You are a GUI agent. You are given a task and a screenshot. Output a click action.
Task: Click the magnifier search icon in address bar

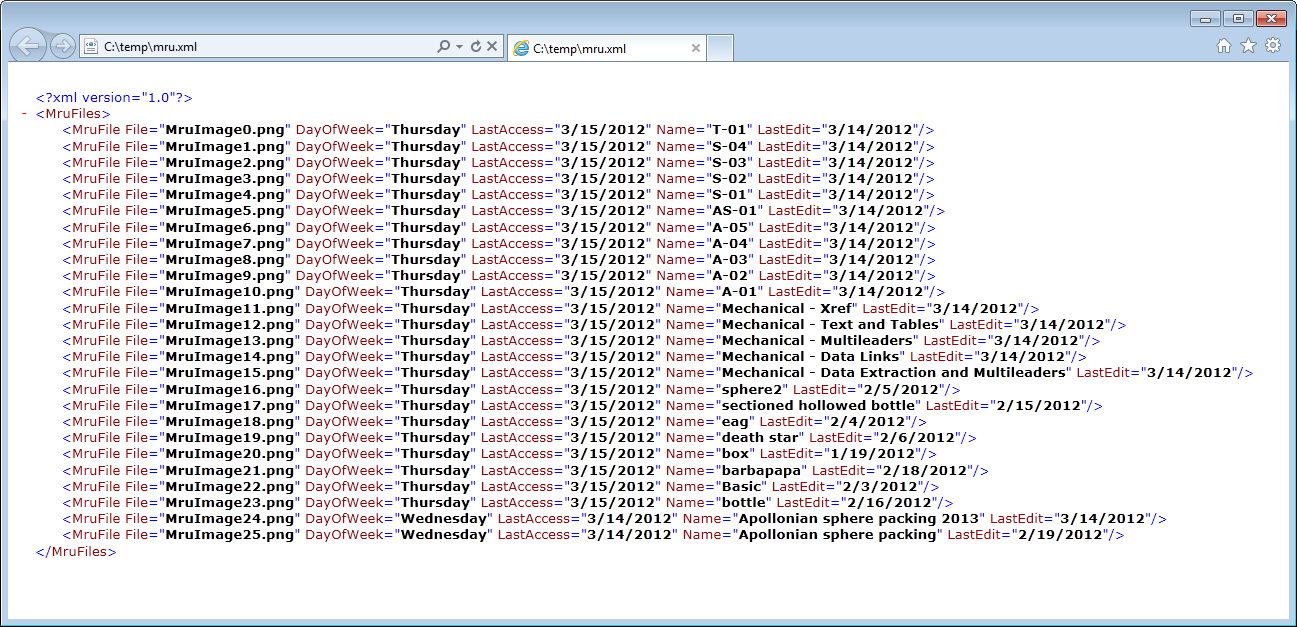(443, 47)
